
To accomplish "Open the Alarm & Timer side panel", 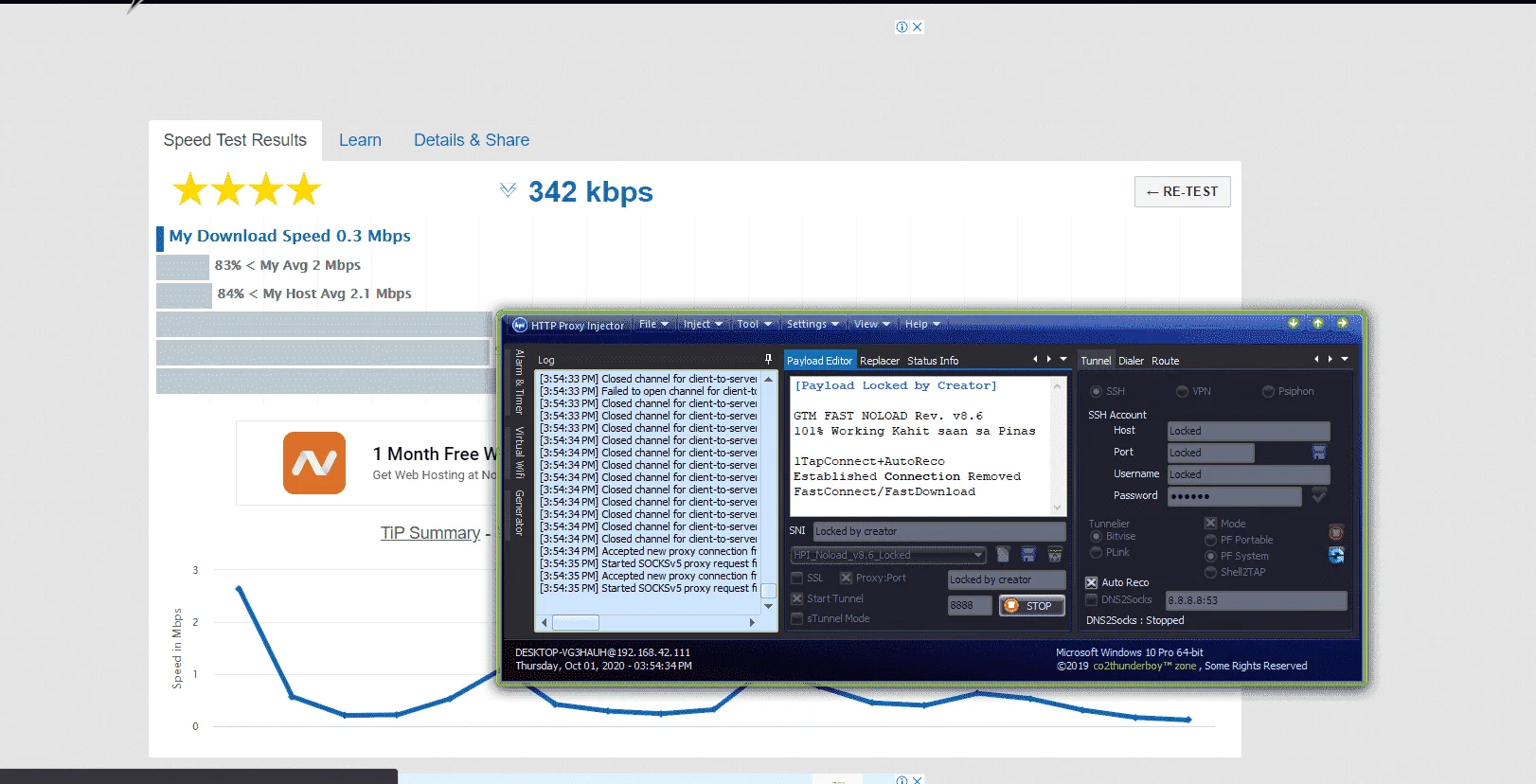I will 519,383.
